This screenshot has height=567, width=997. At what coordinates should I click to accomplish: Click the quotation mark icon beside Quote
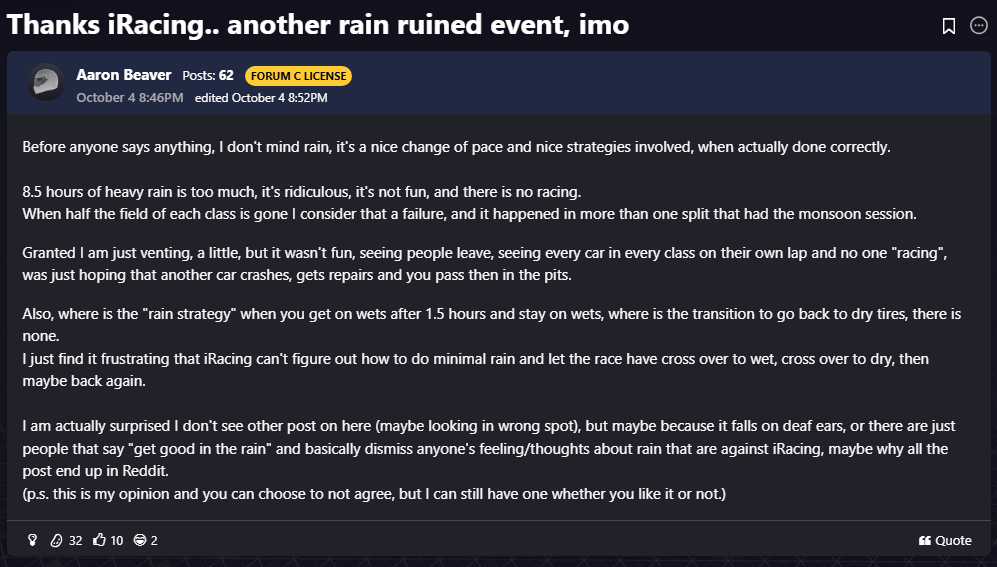tap(924, 540)
